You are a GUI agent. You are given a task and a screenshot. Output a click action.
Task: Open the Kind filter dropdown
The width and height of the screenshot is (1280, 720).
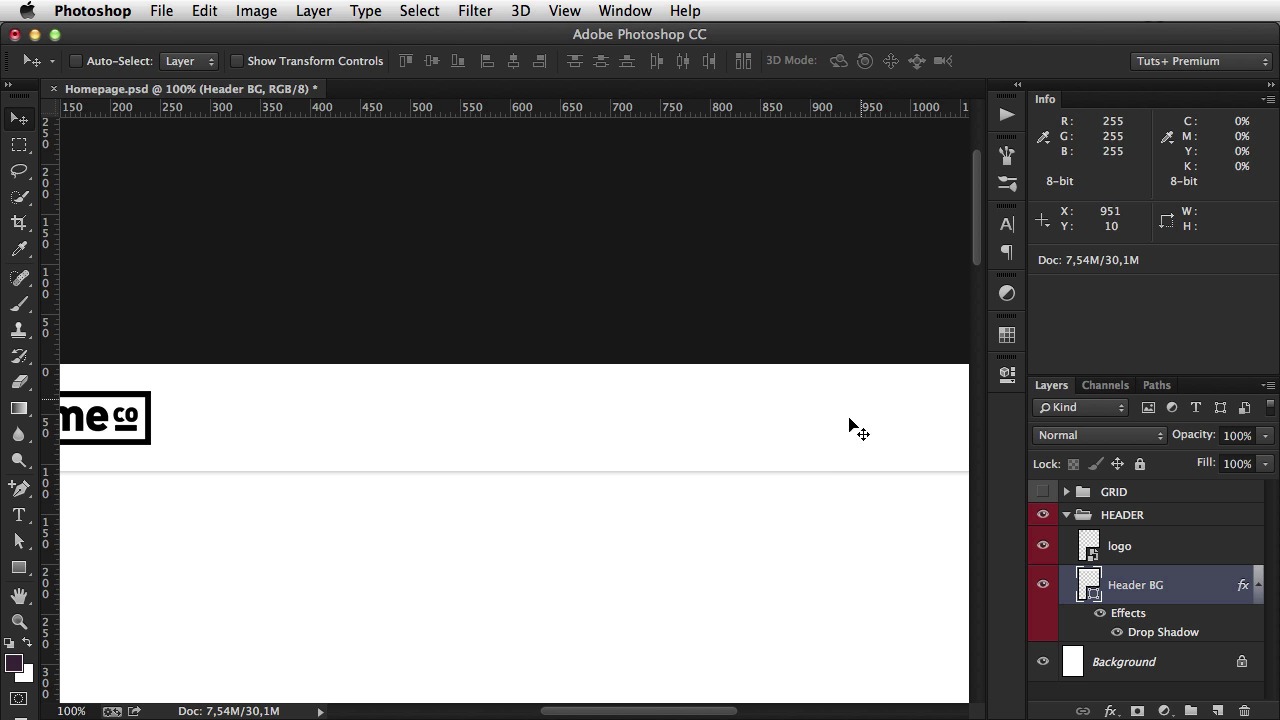pos(1081,407)
